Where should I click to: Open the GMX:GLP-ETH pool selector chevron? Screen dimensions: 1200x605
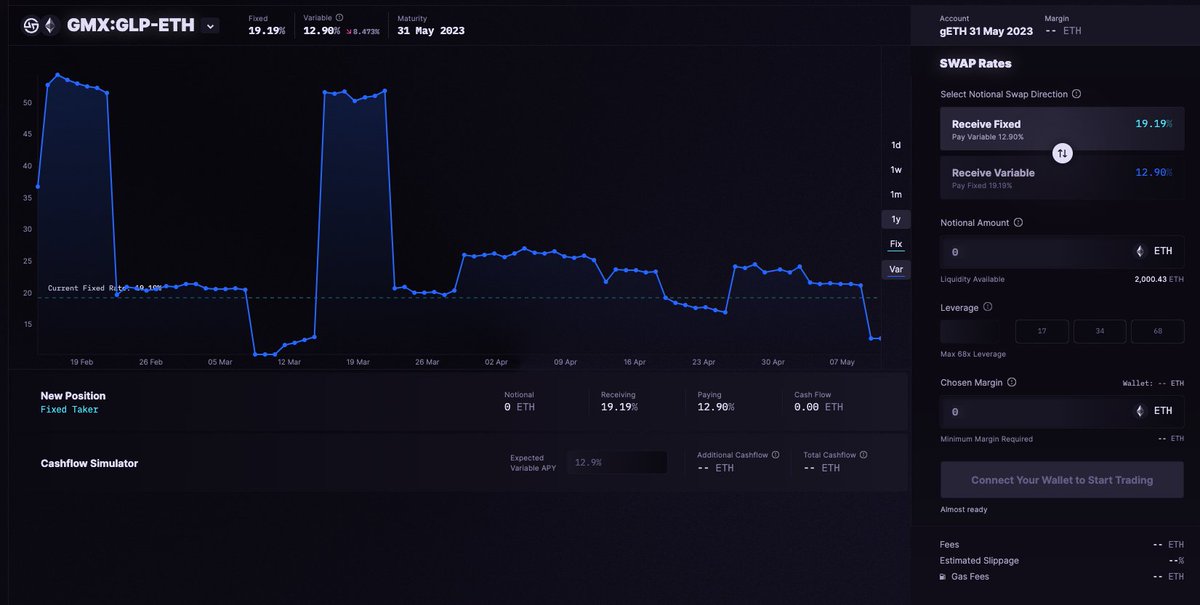point(210,26)
